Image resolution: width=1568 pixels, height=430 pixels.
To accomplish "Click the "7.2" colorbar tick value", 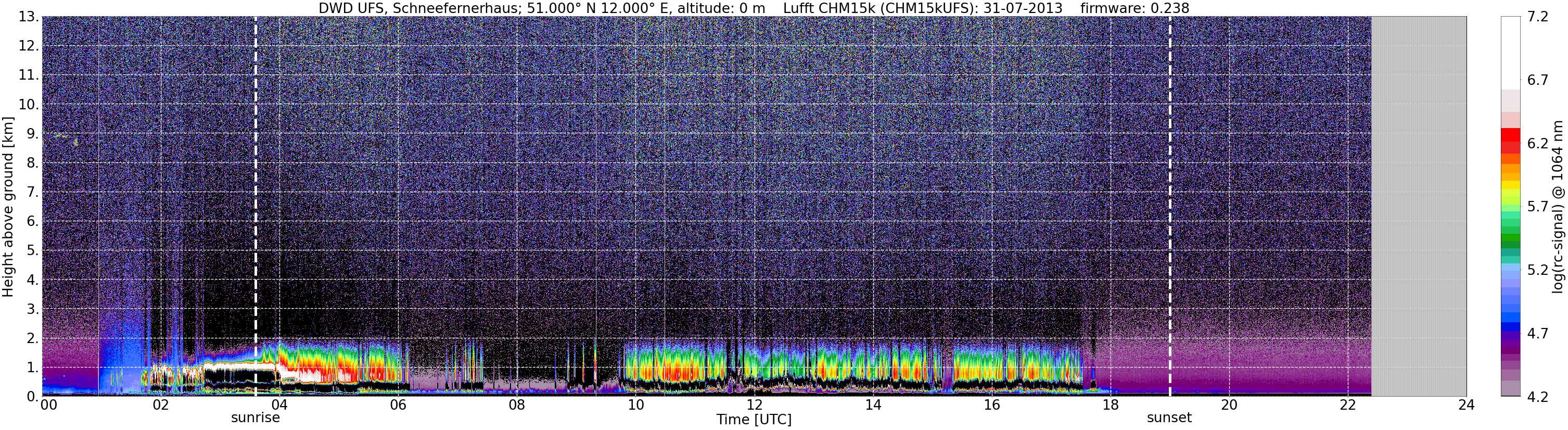I will 1538,17.
